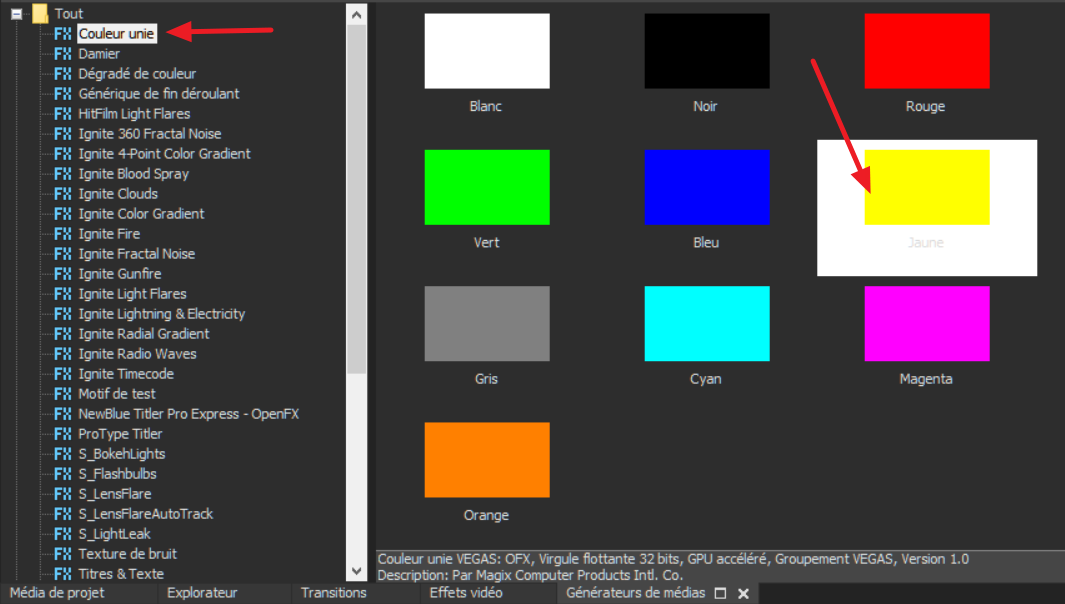Select Générique de fin déroulant
Viewport: 1065px width, 604px height.
(x=159, y=94)
